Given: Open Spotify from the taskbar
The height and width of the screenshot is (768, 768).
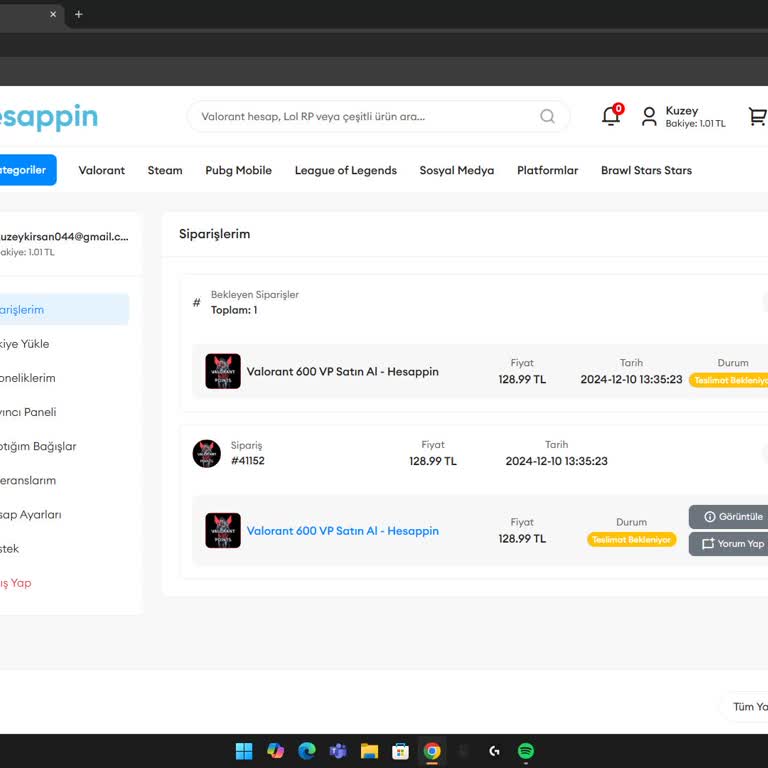Looking at the screenshot, I should point(526,751).
